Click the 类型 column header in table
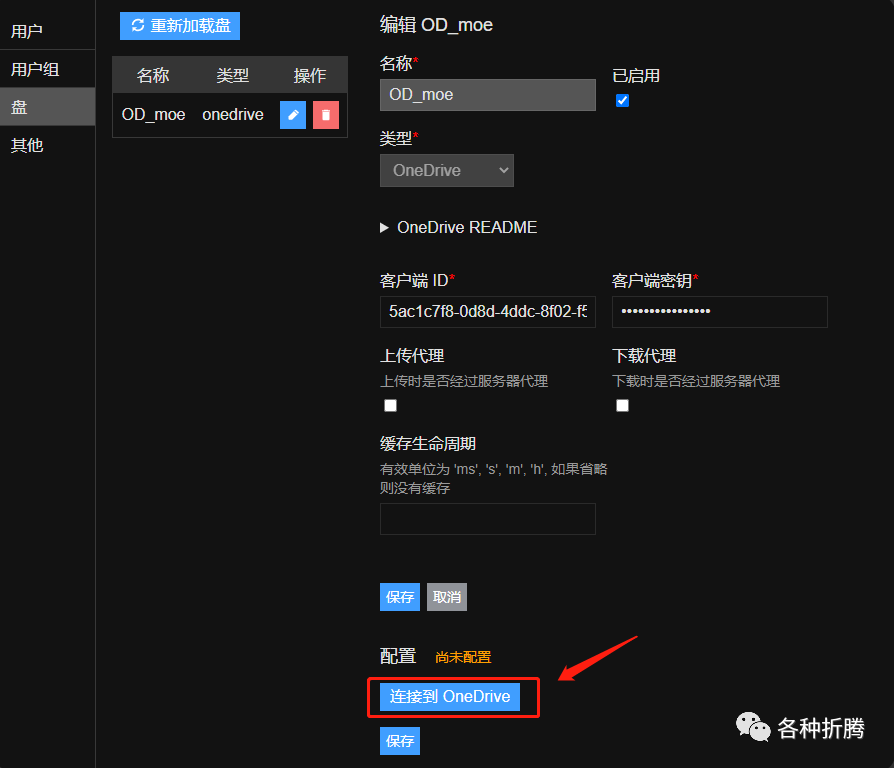 tap(233, 75)
